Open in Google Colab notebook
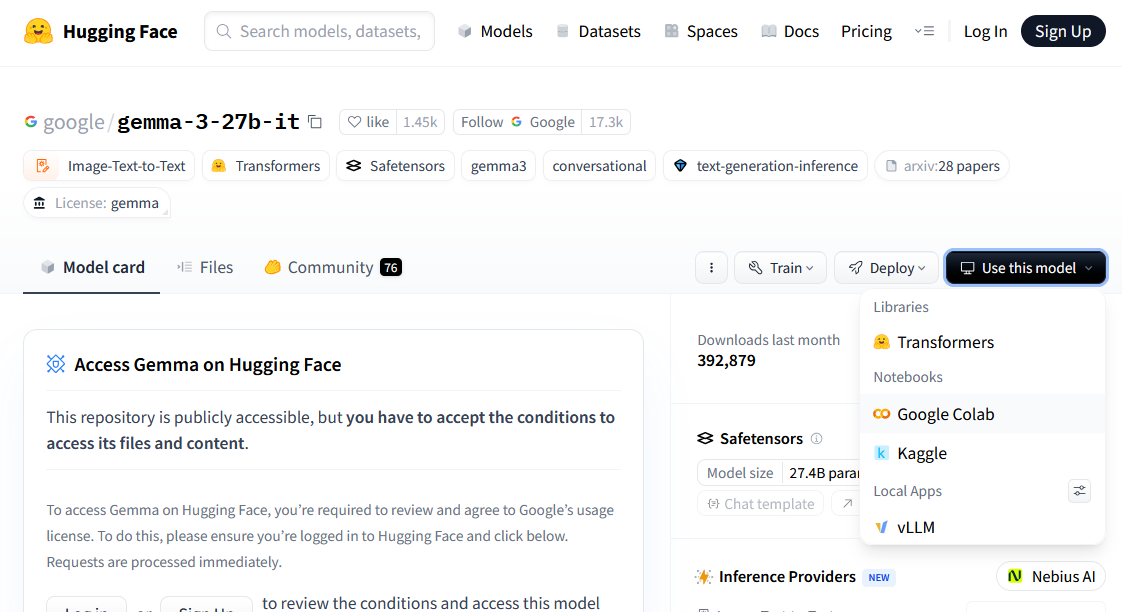Screen dimensions: 1122x612 click(945, 414)
